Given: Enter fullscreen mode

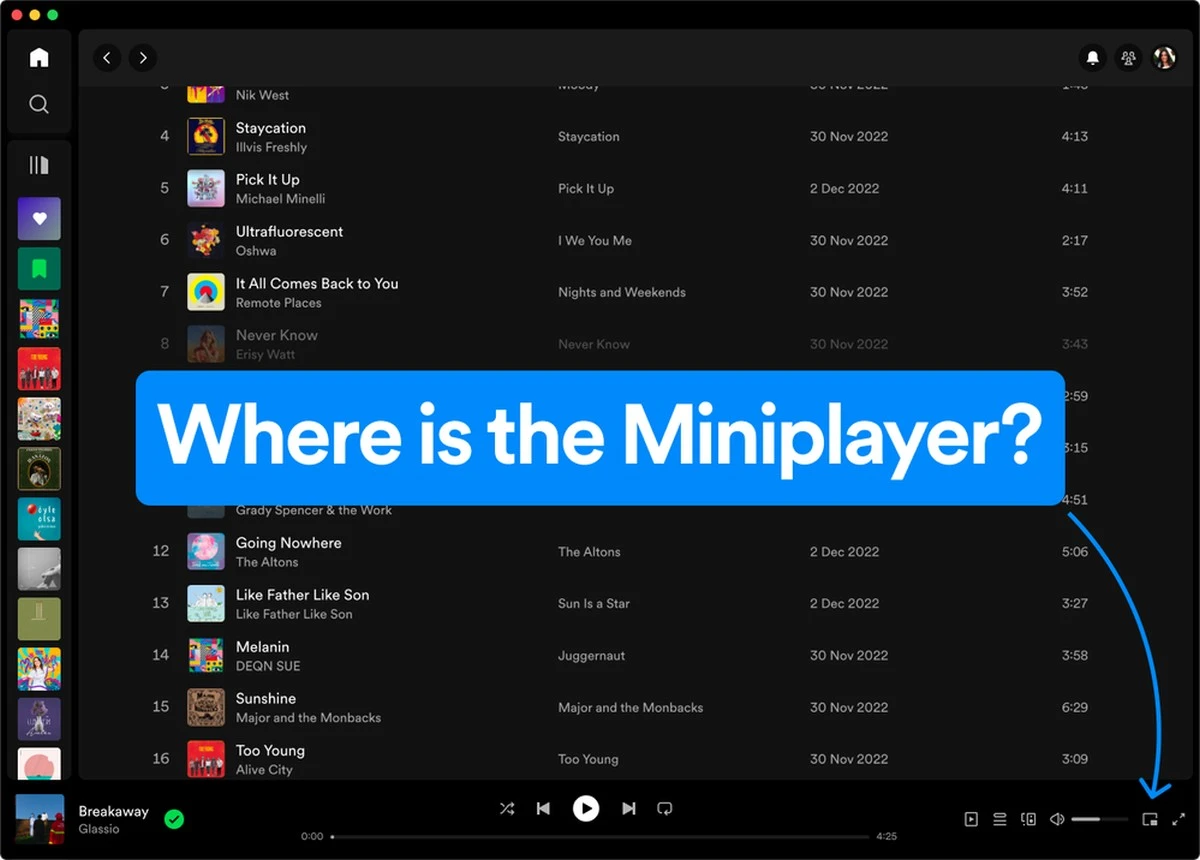Looking at the screenshot, I should click(x=1177, y=818).
